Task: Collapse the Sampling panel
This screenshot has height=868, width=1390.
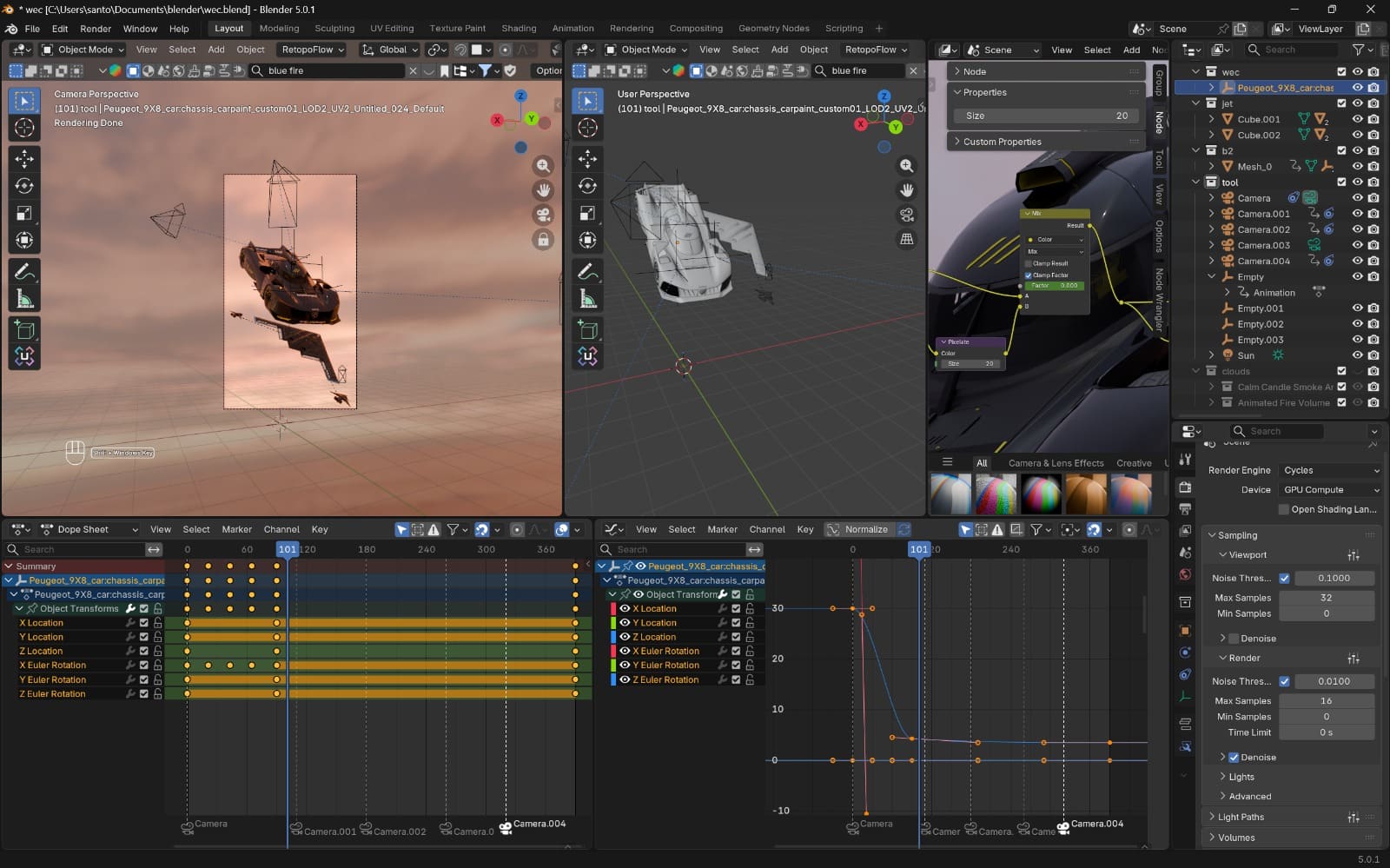Action: [1237, 536]
